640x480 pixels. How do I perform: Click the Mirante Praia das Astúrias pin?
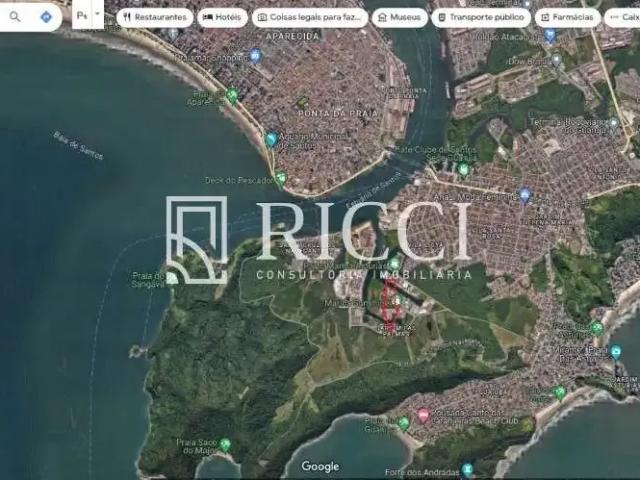[616, 351]
